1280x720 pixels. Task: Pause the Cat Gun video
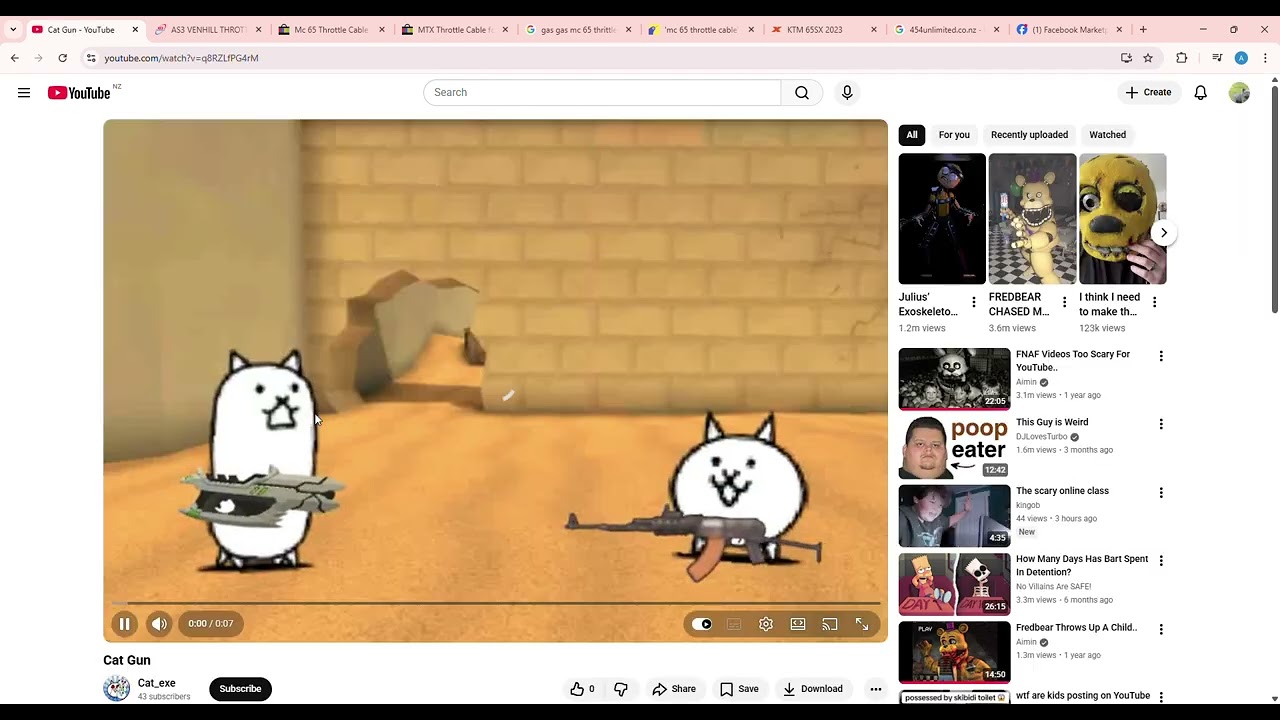[x=124, y=624]
